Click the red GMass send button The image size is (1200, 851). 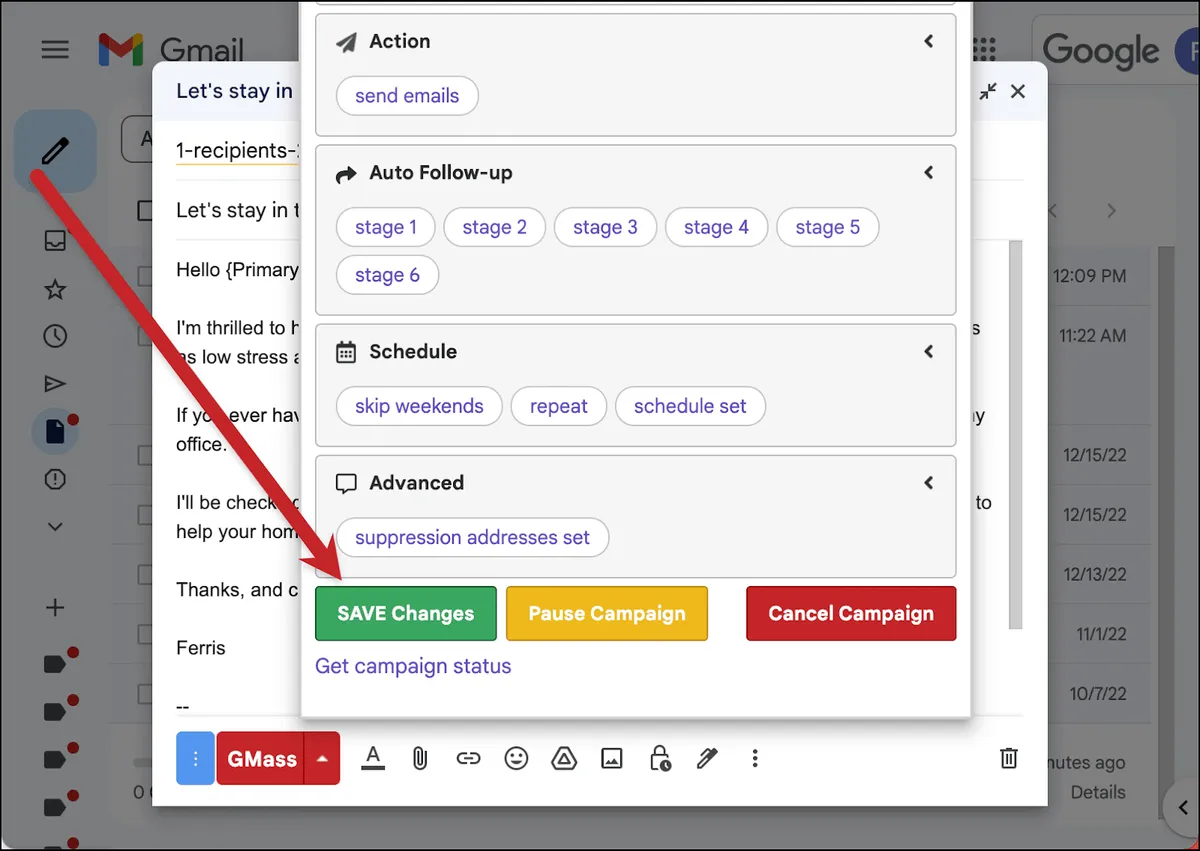[261, 759]
